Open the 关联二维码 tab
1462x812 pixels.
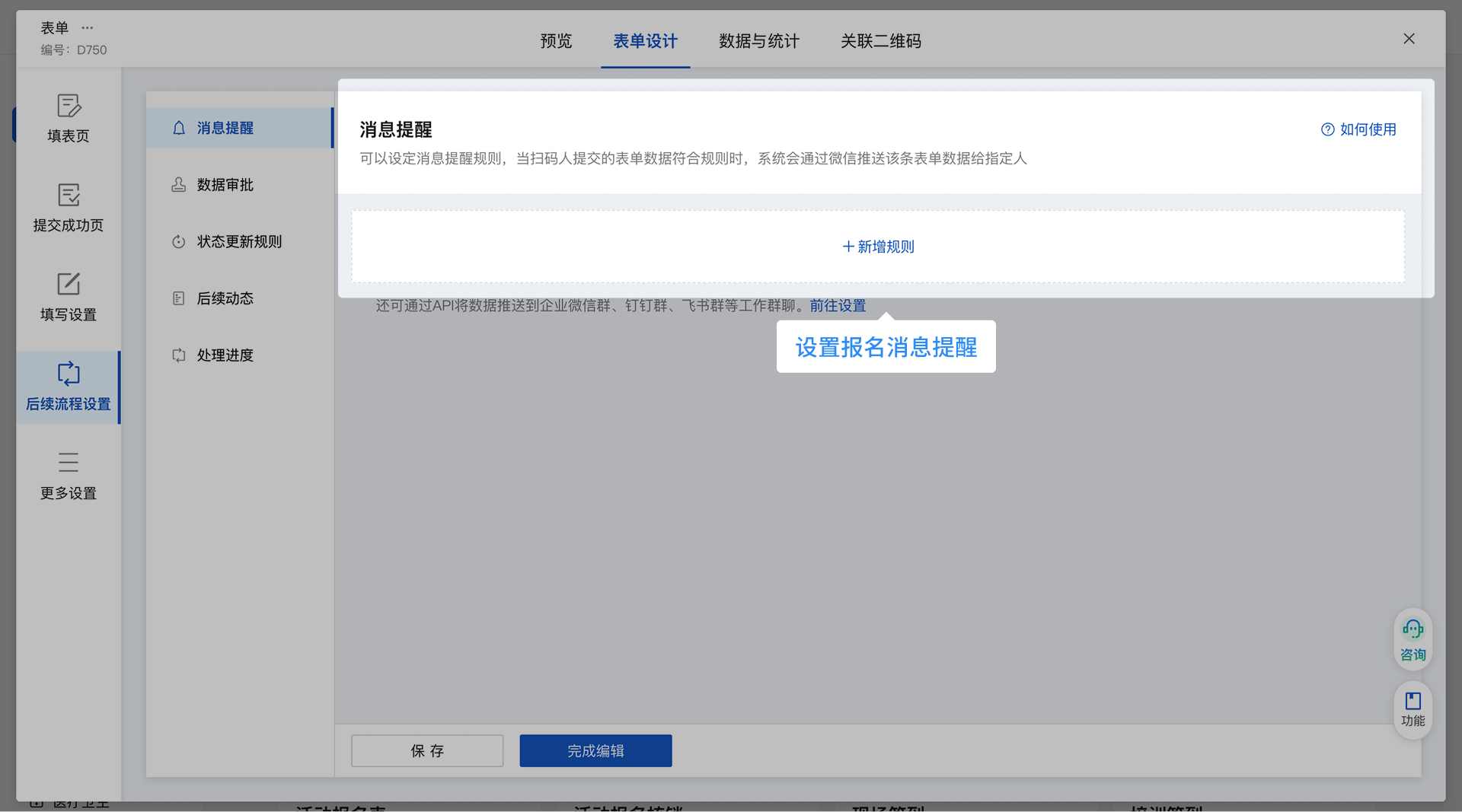tap(880, 41)
